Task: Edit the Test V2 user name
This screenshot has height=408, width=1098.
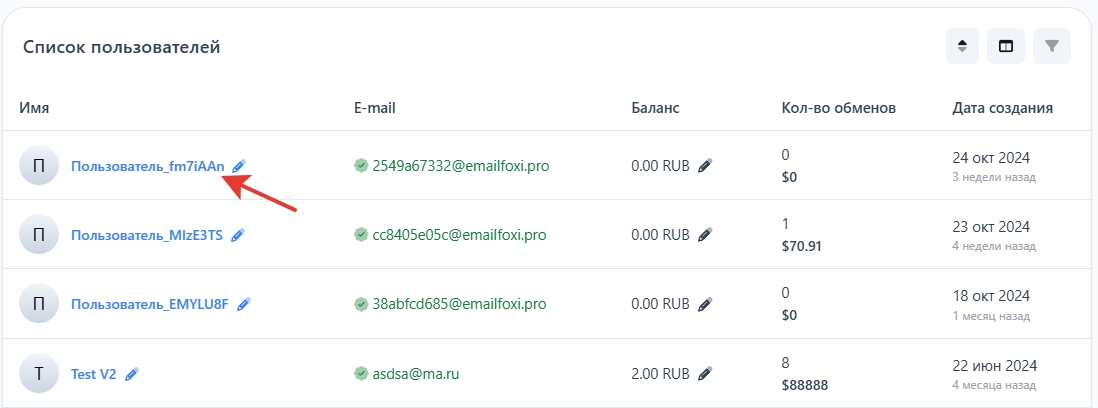Action: tap(132, 374)
